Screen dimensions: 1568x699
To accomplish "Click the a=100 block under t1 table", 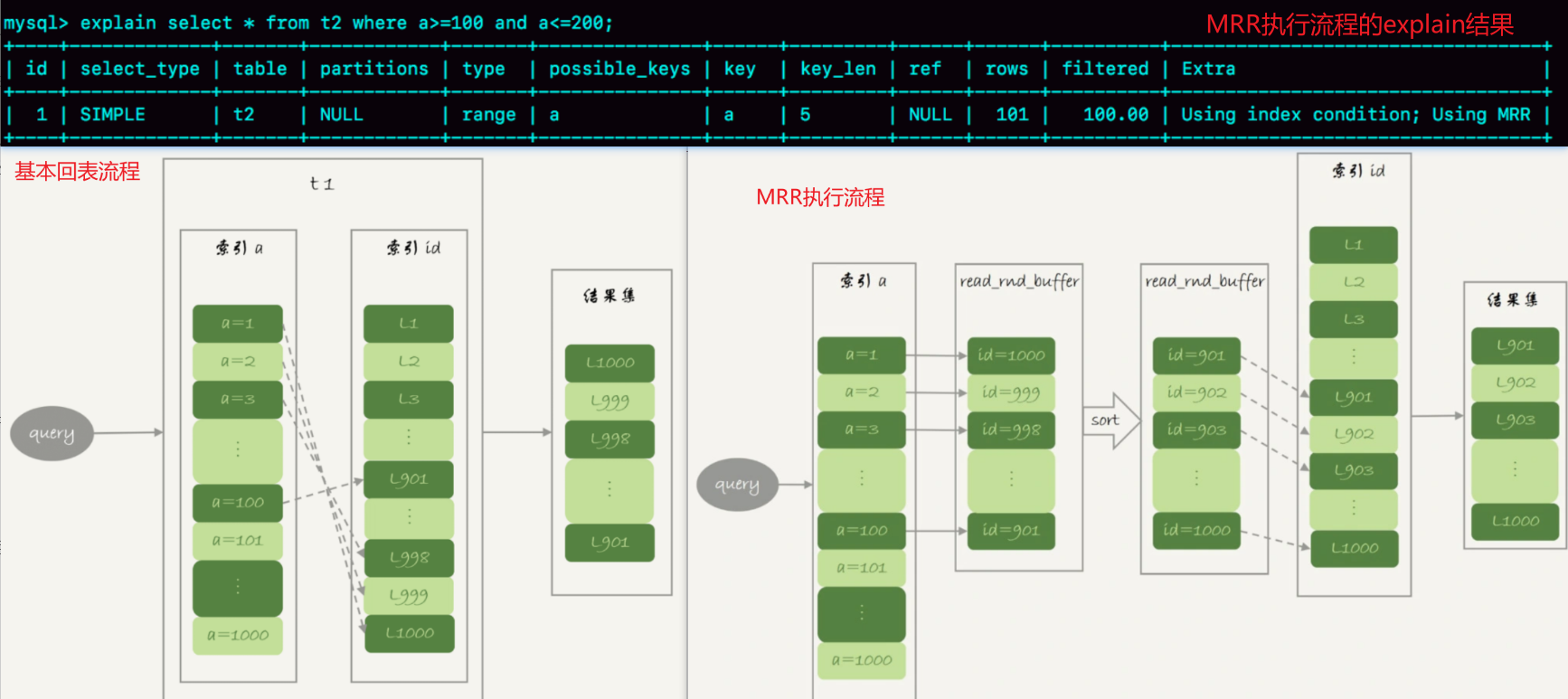I will coord(237,503).
